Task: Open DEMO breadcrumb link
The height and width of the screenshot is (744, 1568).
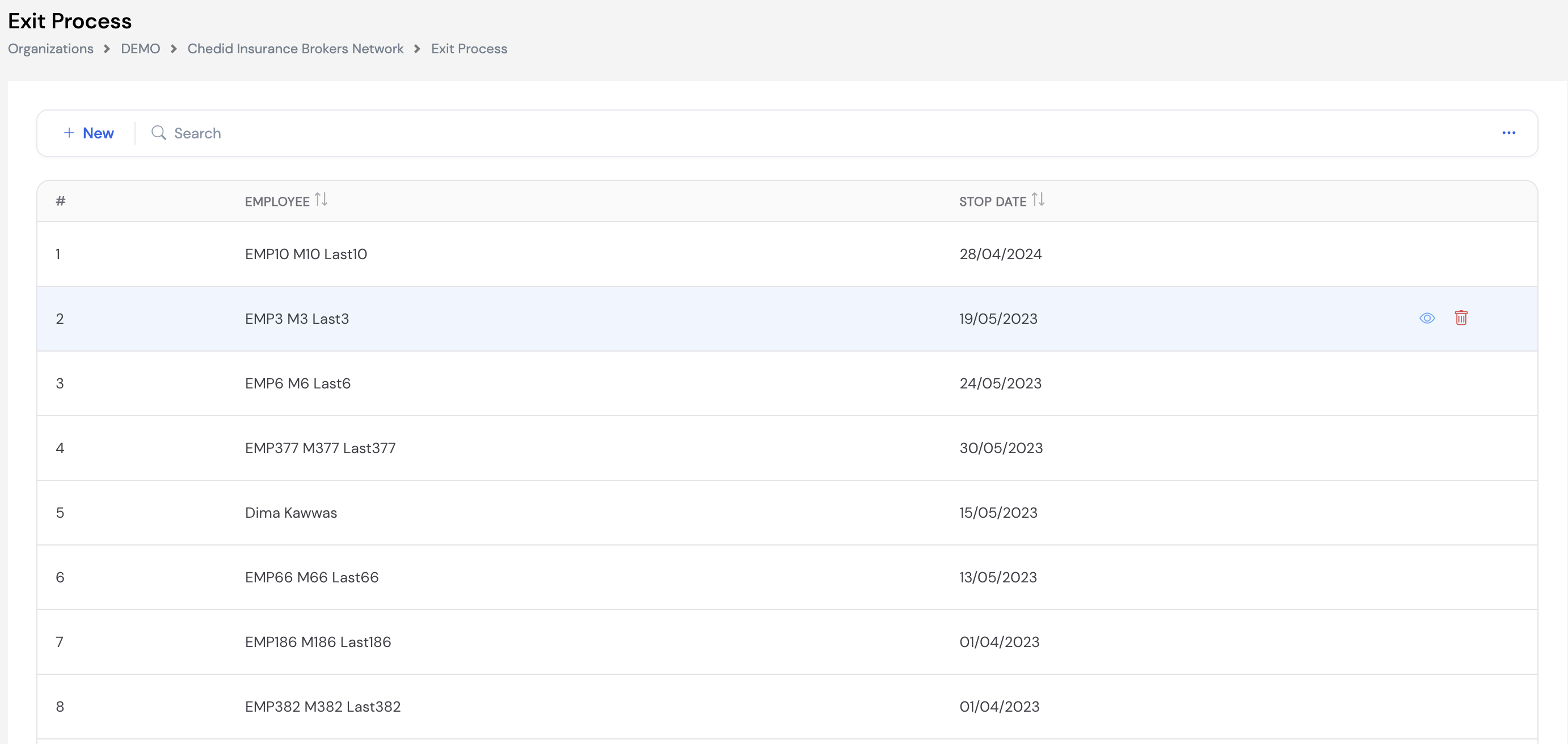Action: tap(140, 49)
